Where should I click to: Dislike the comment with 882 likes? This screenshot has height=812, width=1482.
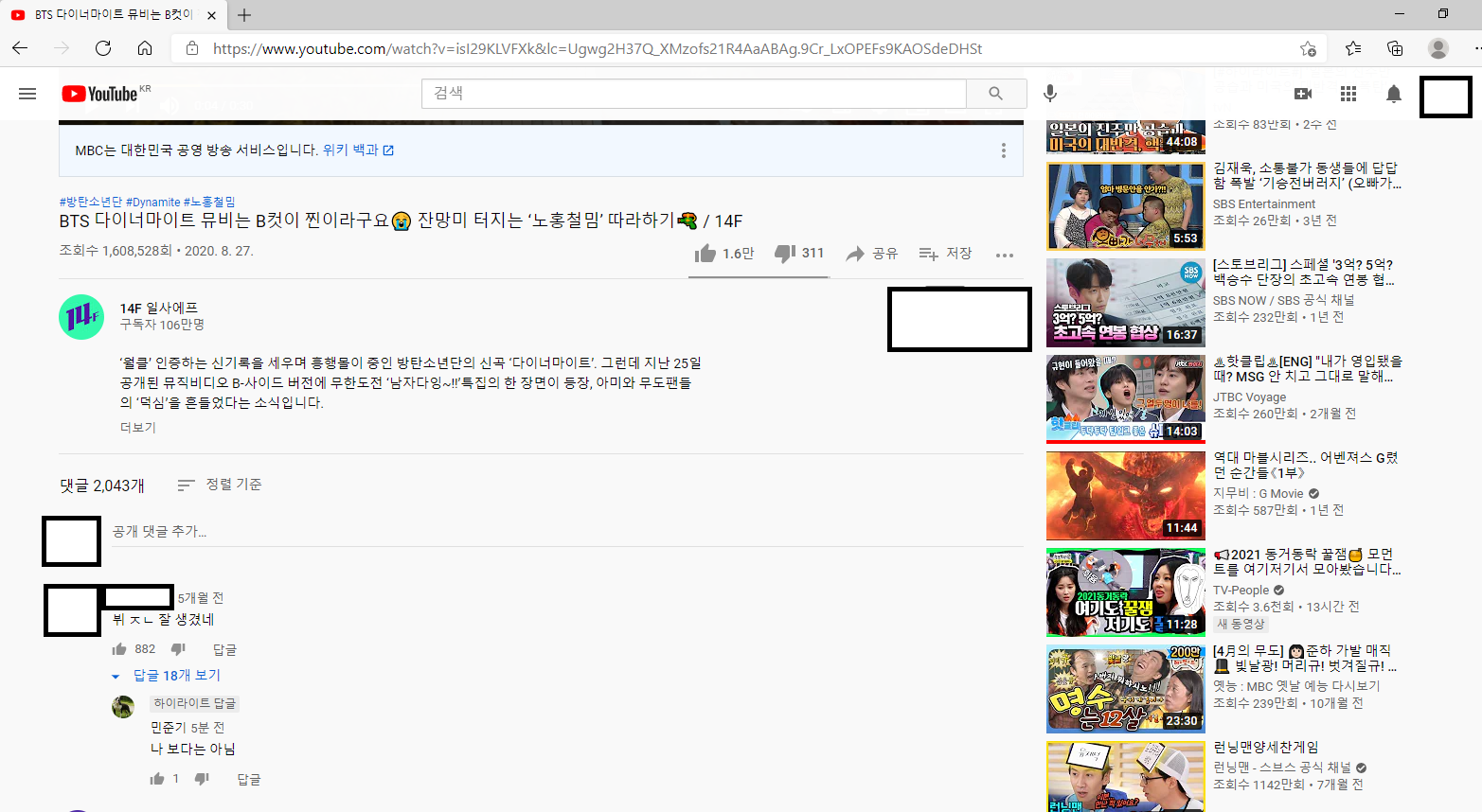point(178,649)
